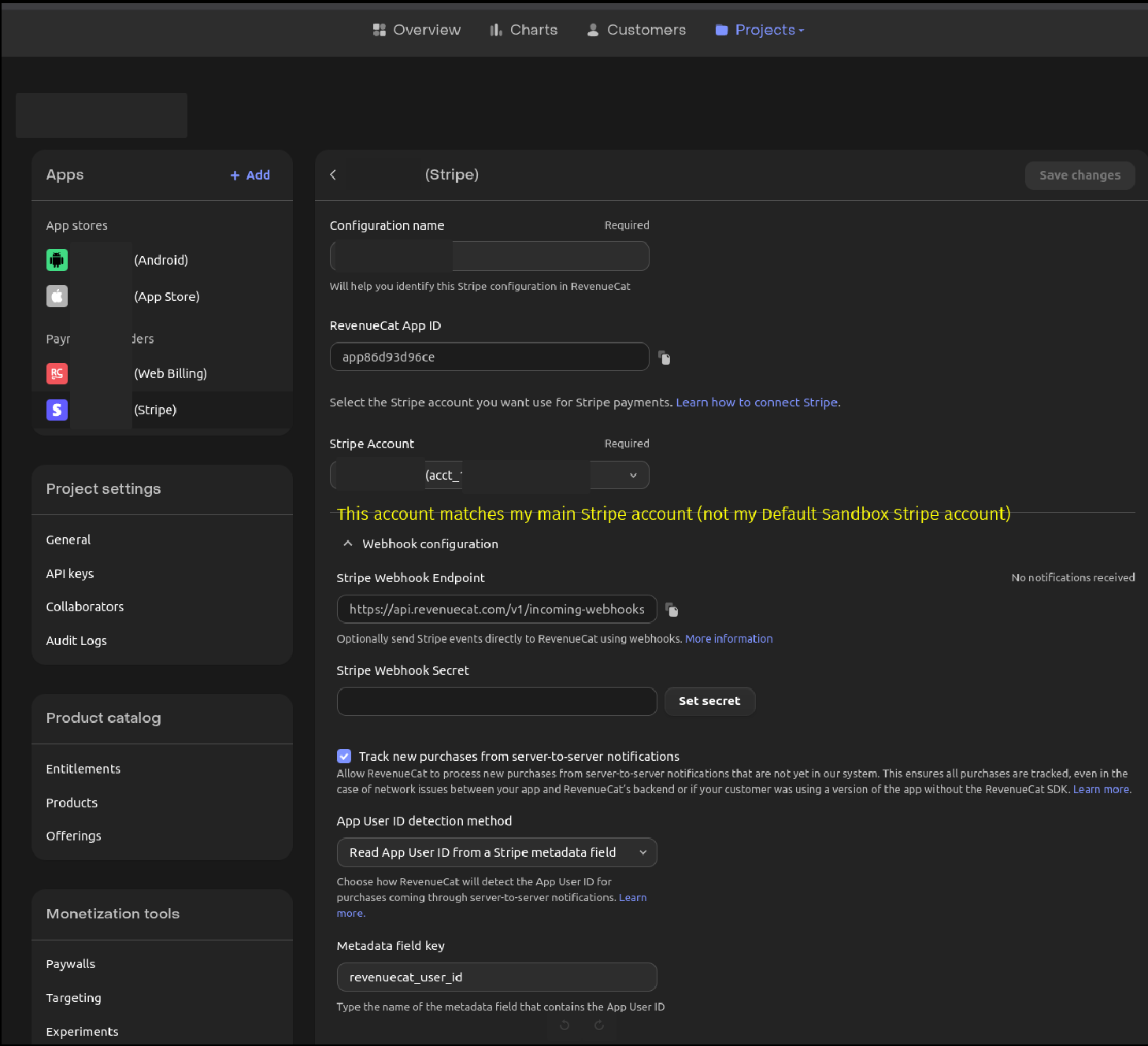Select the (Stripe) app entry

click(162, 410)
